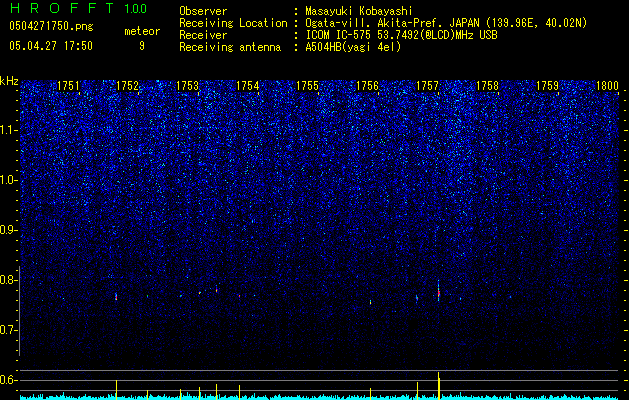Click the 1754 time axis marker
This screenshot has height=400, width=629.
248,86
